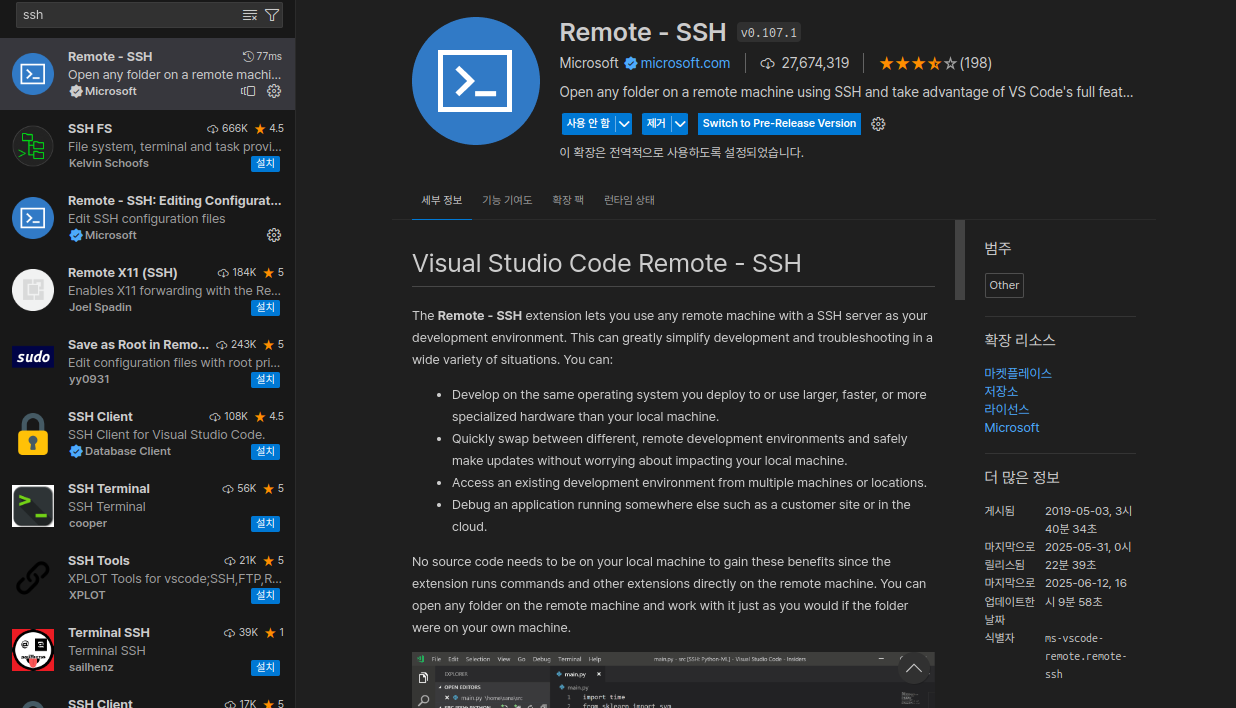1236x708 pixels.
Task: Click the ms-vscode-remote.remote-ssh identifier
Action: (1088, 656)
